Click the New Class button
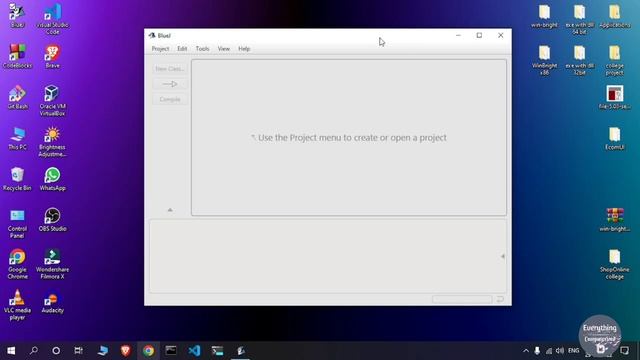The width and height of the screenshot is (640, 360). [x=170, y=69]
